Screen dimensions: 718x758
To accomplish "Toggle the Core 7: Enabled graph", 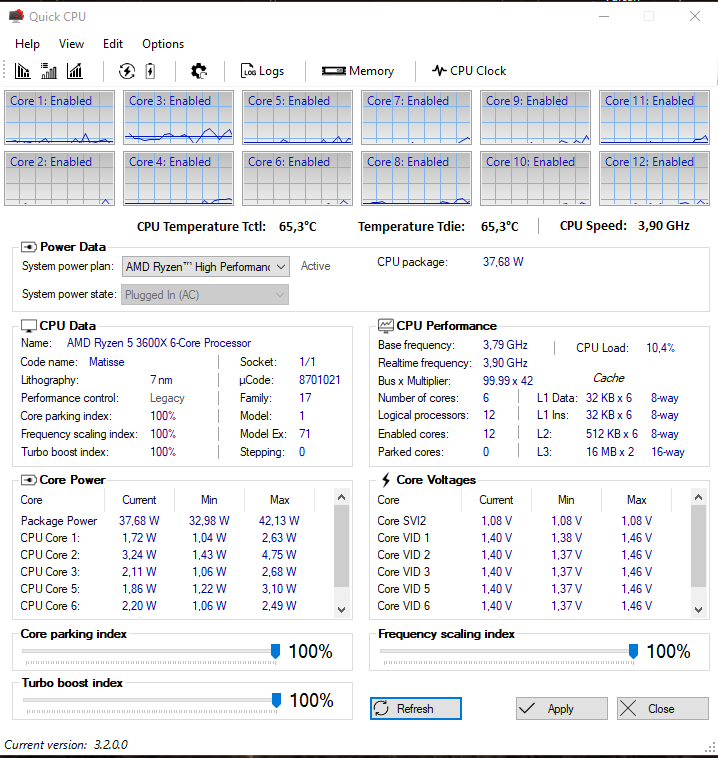I will click(416, 117).
